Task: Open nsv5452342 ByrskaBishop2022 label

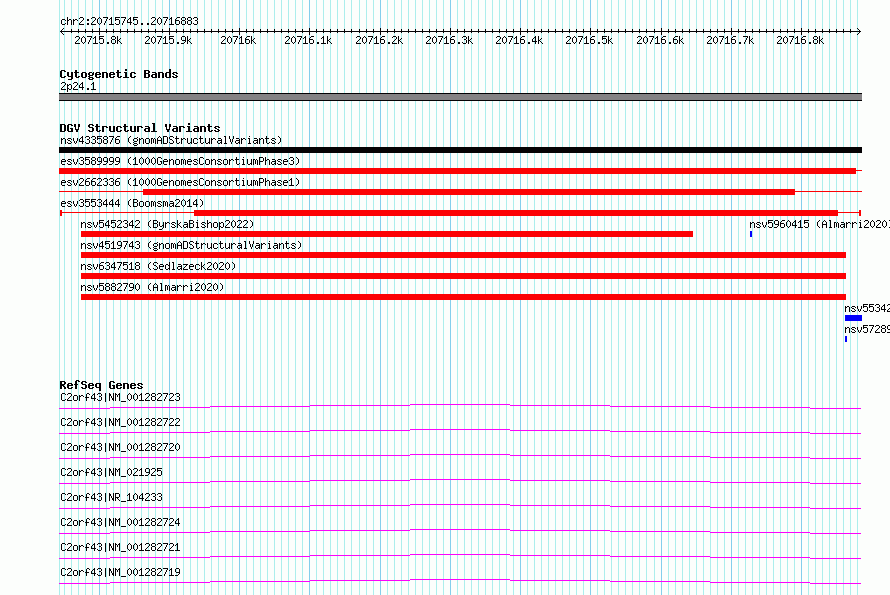Action: (x=167, y=224)
